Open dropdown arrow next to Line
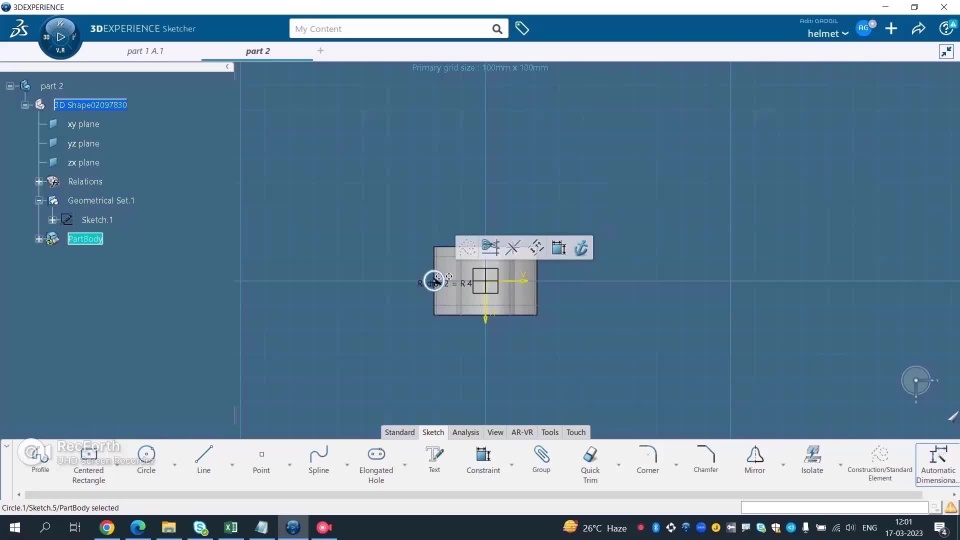The width and height of the screenshot is (960, 540). tap(232, 465)
